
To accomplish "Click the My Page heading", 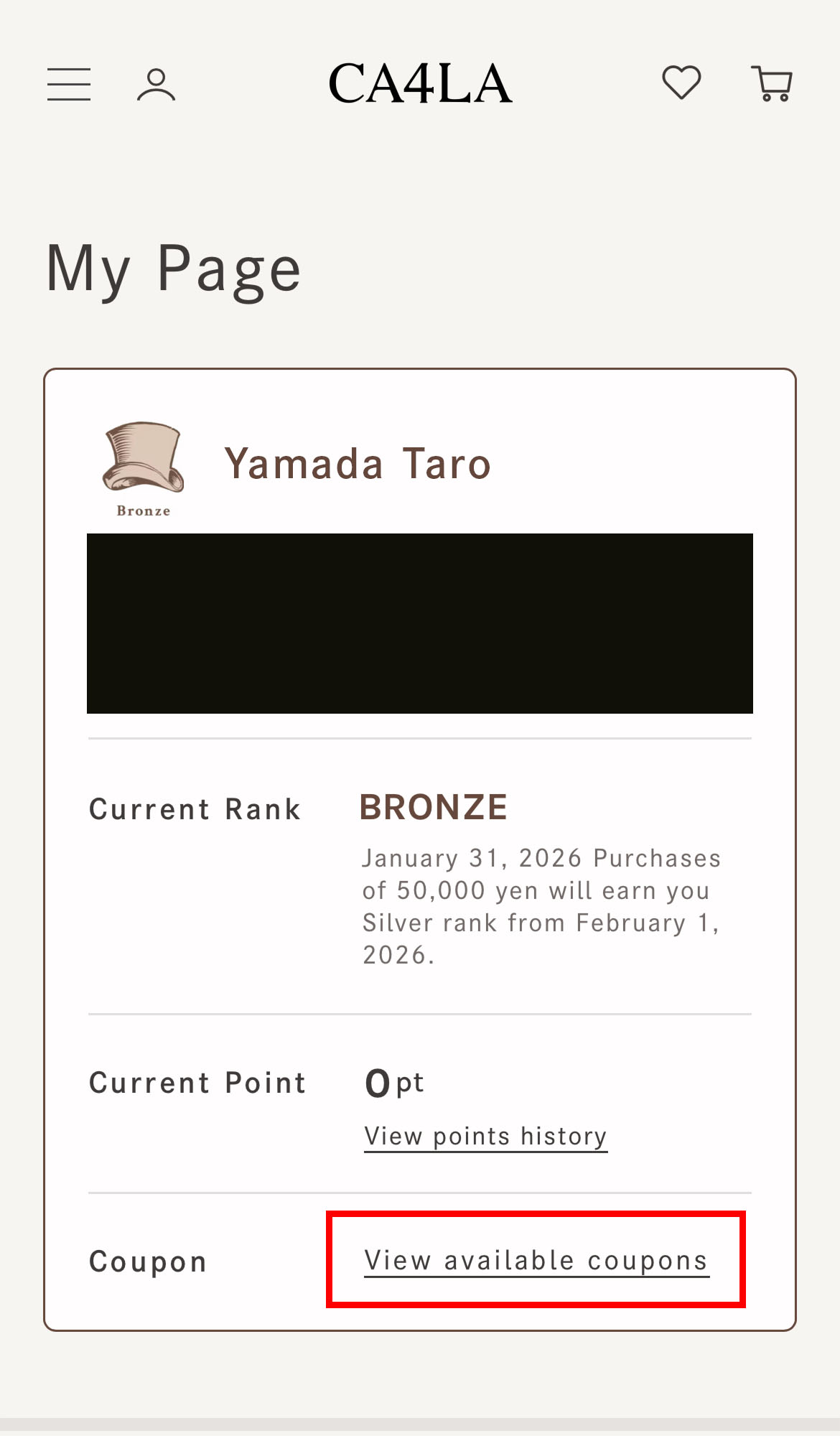I will coord(173,269).
